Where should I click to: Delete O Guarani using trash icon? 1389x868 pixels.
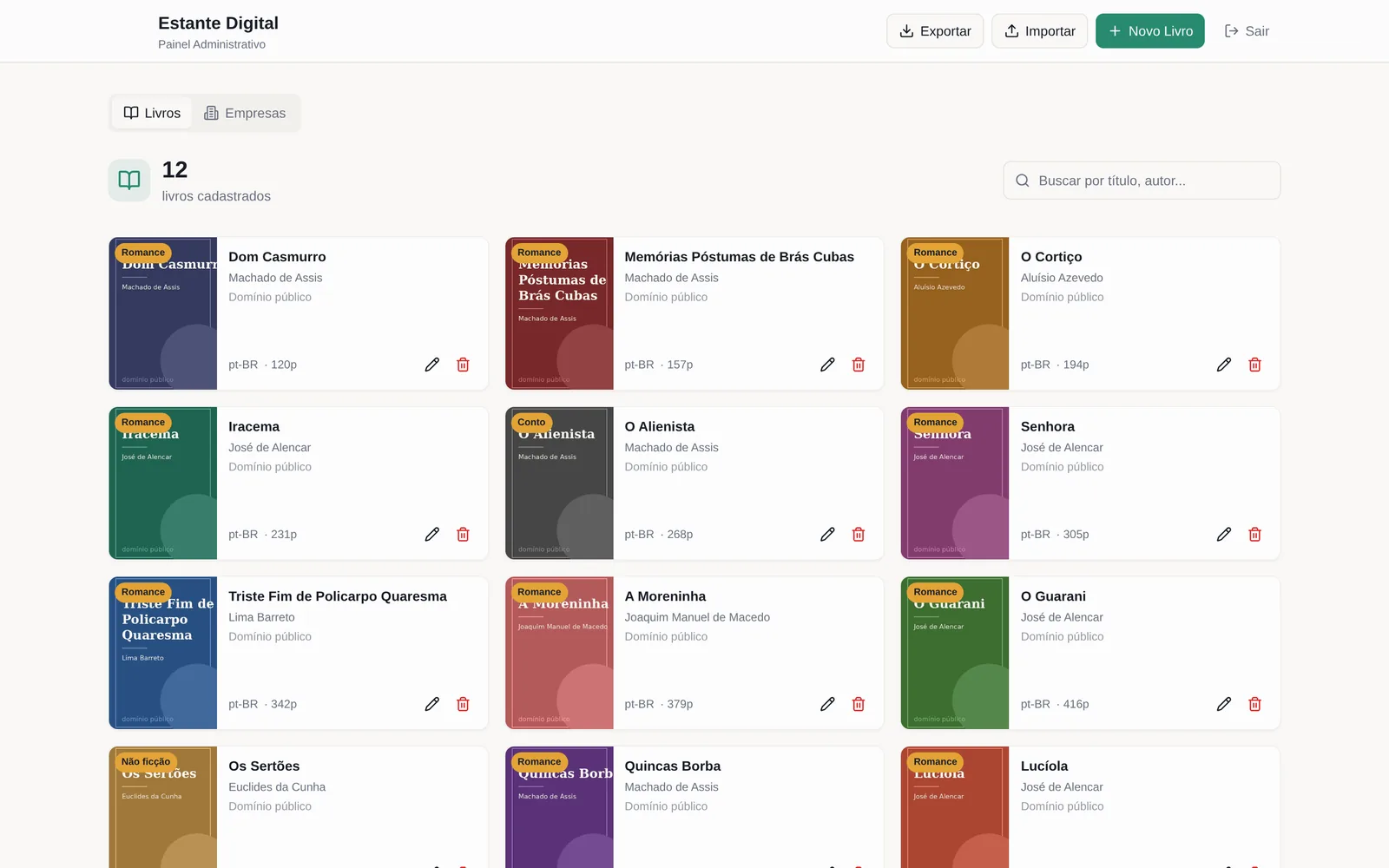point(1254,704)
